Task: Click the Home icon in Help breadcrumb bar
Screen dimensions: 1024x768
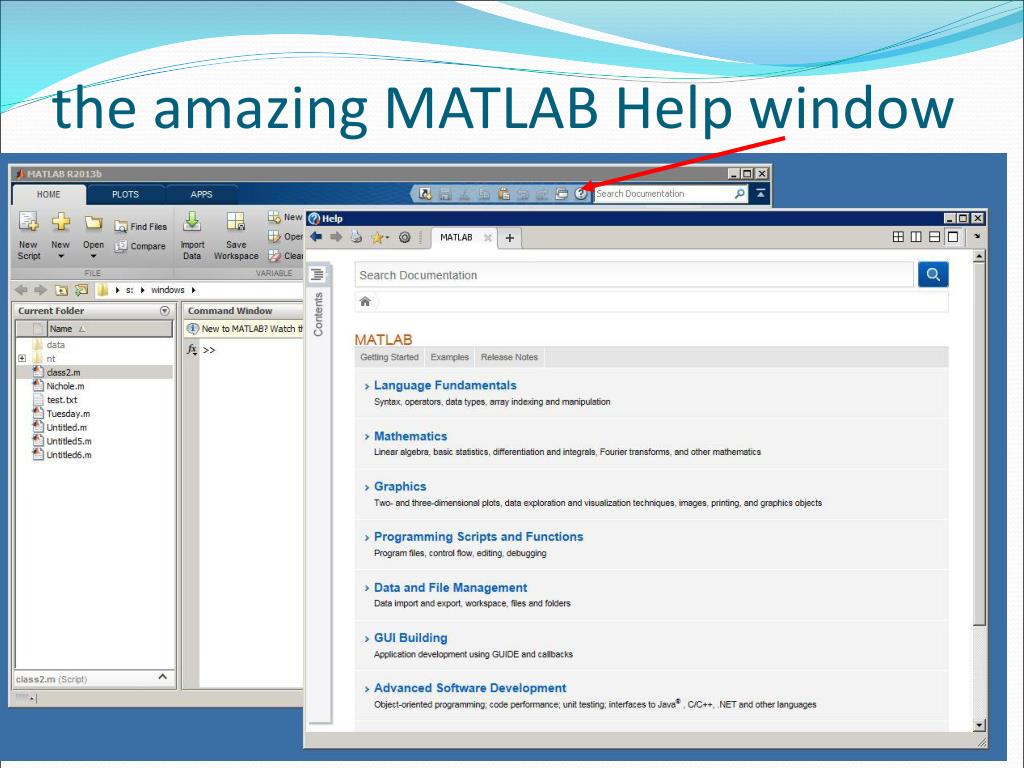Action: coord(365,301)
